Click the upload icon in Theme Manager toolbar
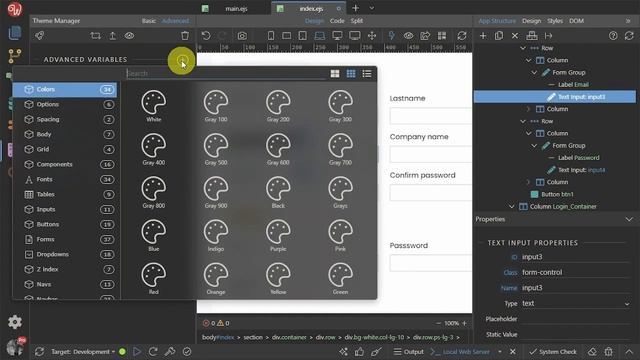This screenshot has width=640, height=360. [112, 36]
